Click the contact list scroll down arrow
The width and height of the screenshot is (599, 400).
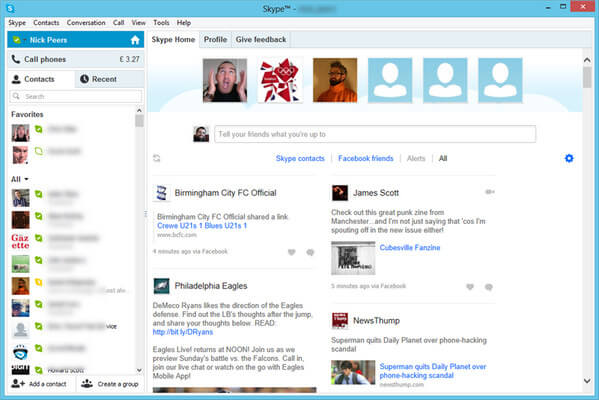(139, 370)
